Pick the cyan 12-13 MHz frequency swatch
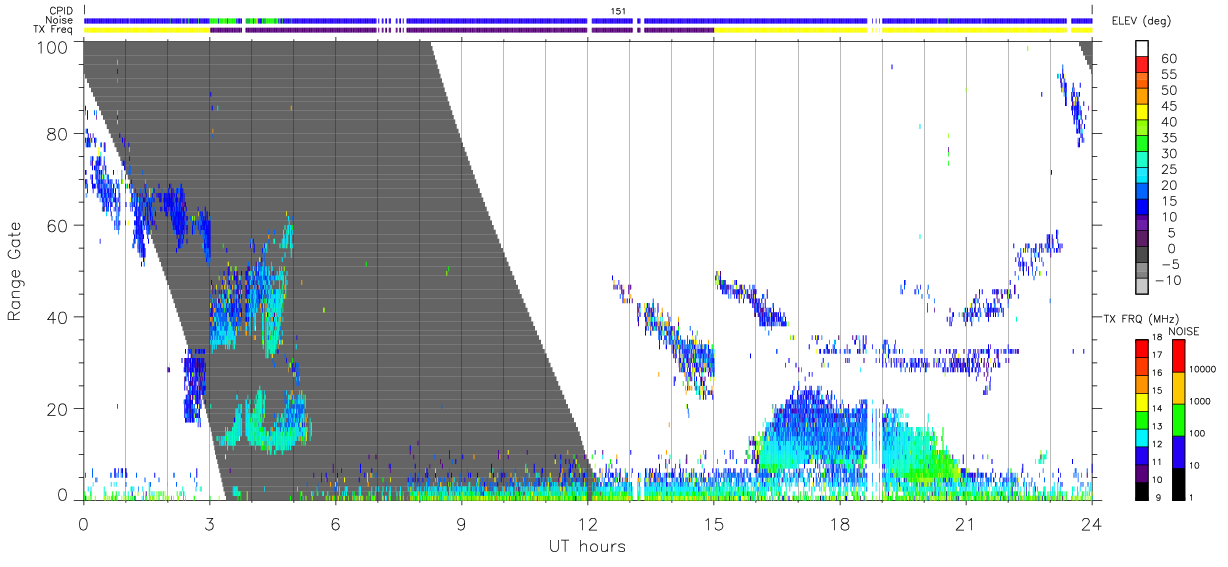Screen dimensions: 1228x567 [x=1142, y=437]
